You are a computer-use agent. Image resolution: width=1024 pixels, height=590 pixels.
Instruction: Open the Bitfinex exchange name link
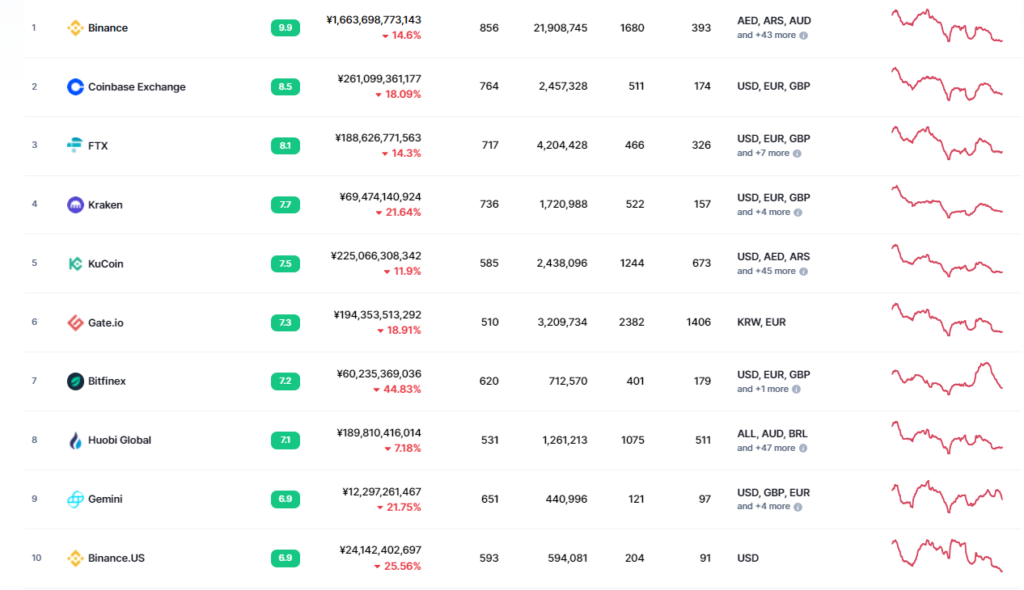(107, 381)
